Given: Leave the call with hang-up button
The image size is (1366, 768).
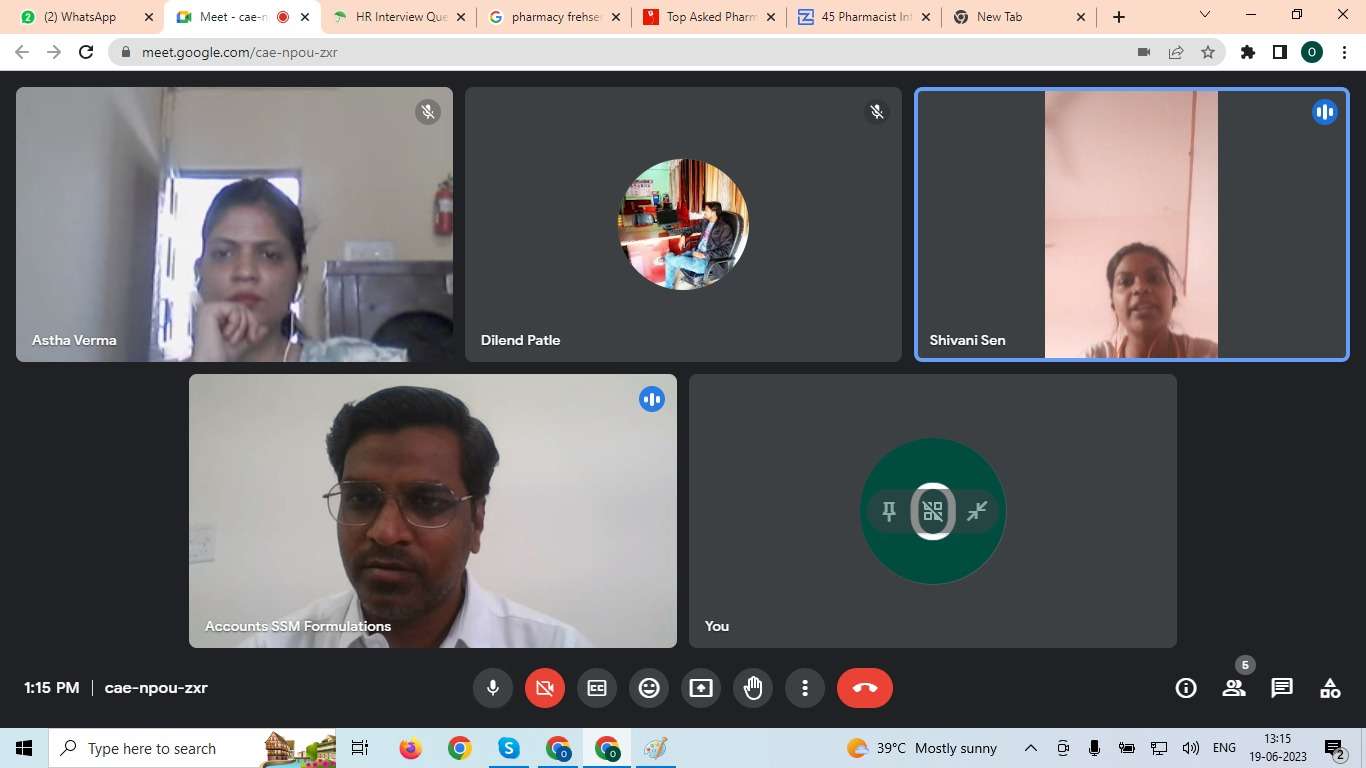Looking at the screenshot, I should pos(865,688).
